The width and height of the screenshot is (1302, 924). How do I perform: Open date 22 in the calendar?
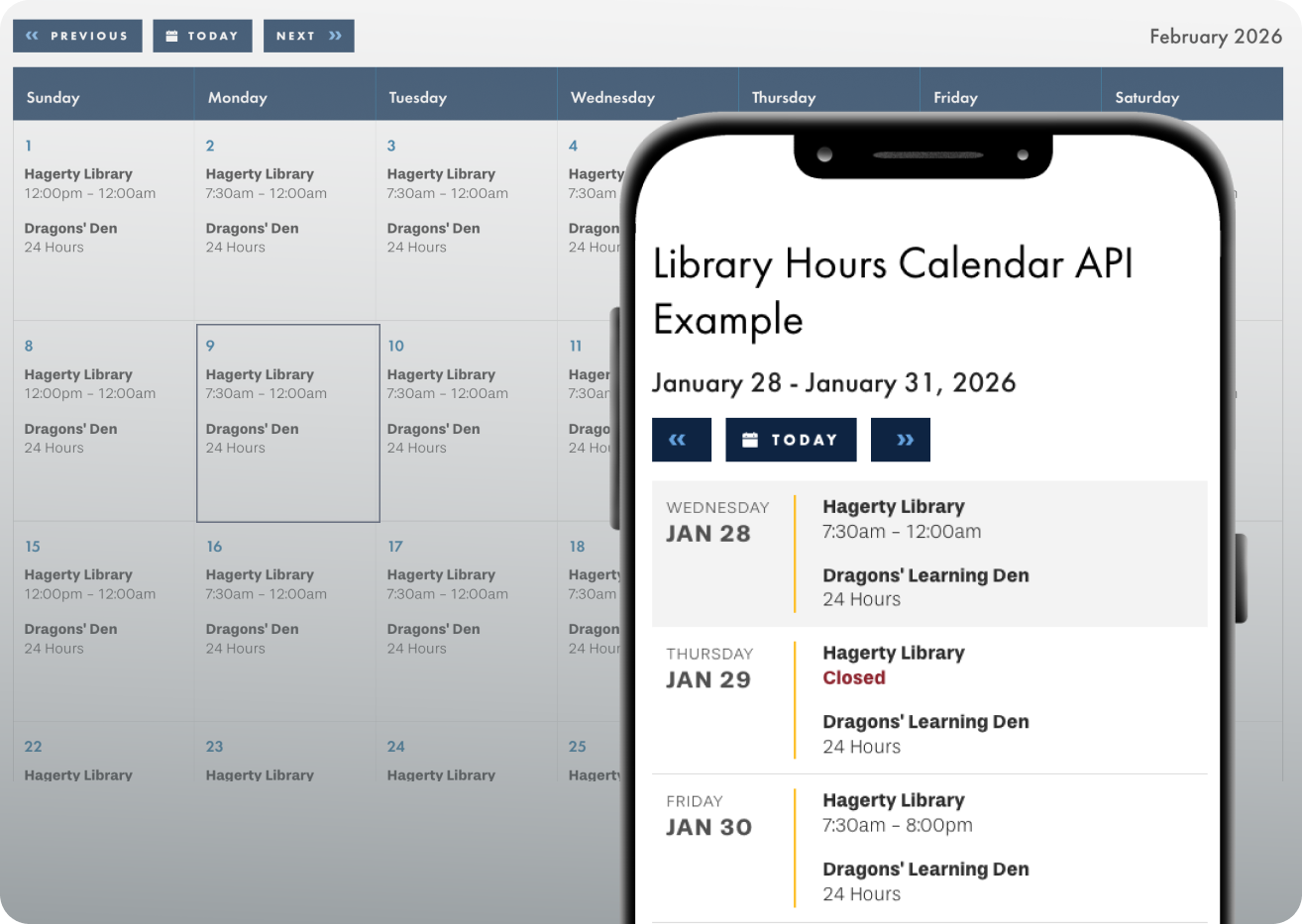34,747
